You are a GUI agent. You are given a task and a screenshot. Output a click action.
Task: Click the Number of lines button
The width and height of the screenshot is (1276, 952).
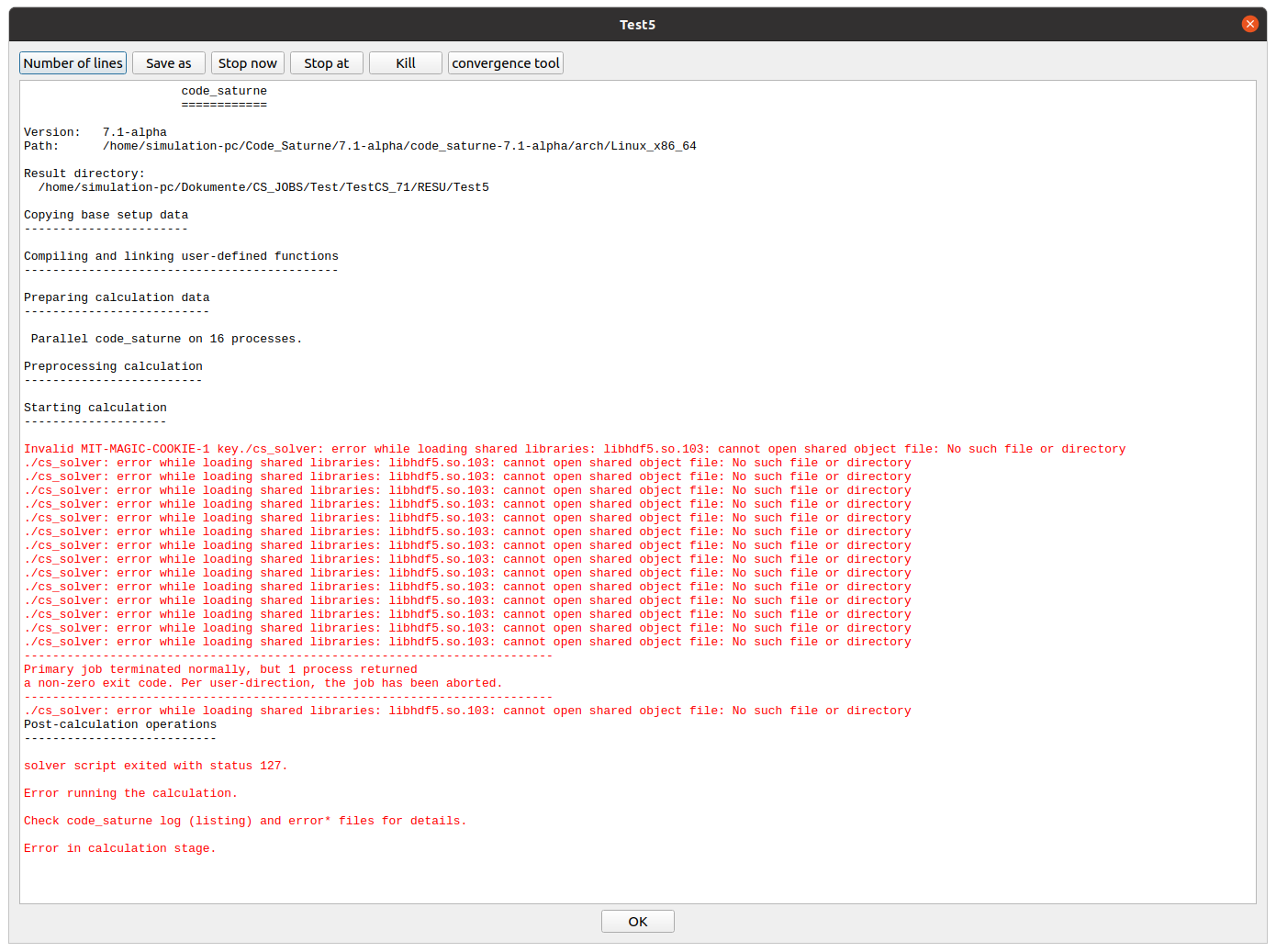[x=73, y=62]
